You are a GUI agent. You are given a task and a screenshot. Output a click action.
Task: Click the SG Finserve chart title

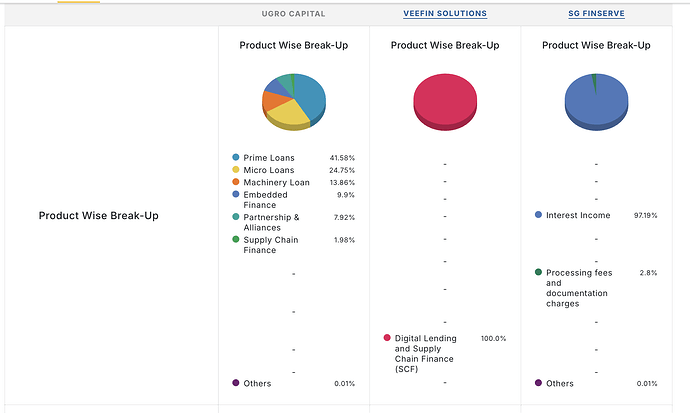click(x=596, y=45)
